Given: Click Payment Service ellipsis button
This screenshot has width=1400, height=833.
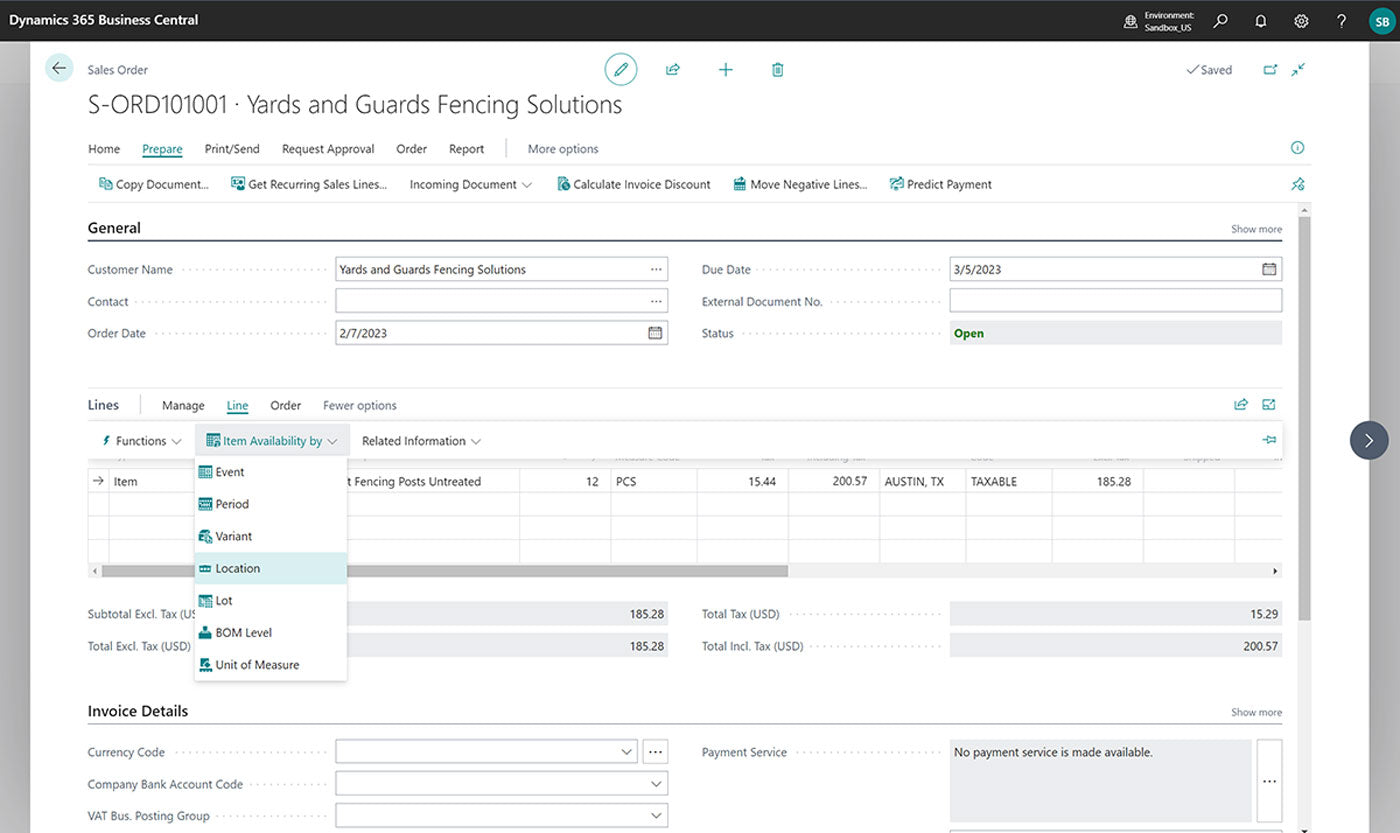Looking at the screenshot, I should coord(1269,781).
